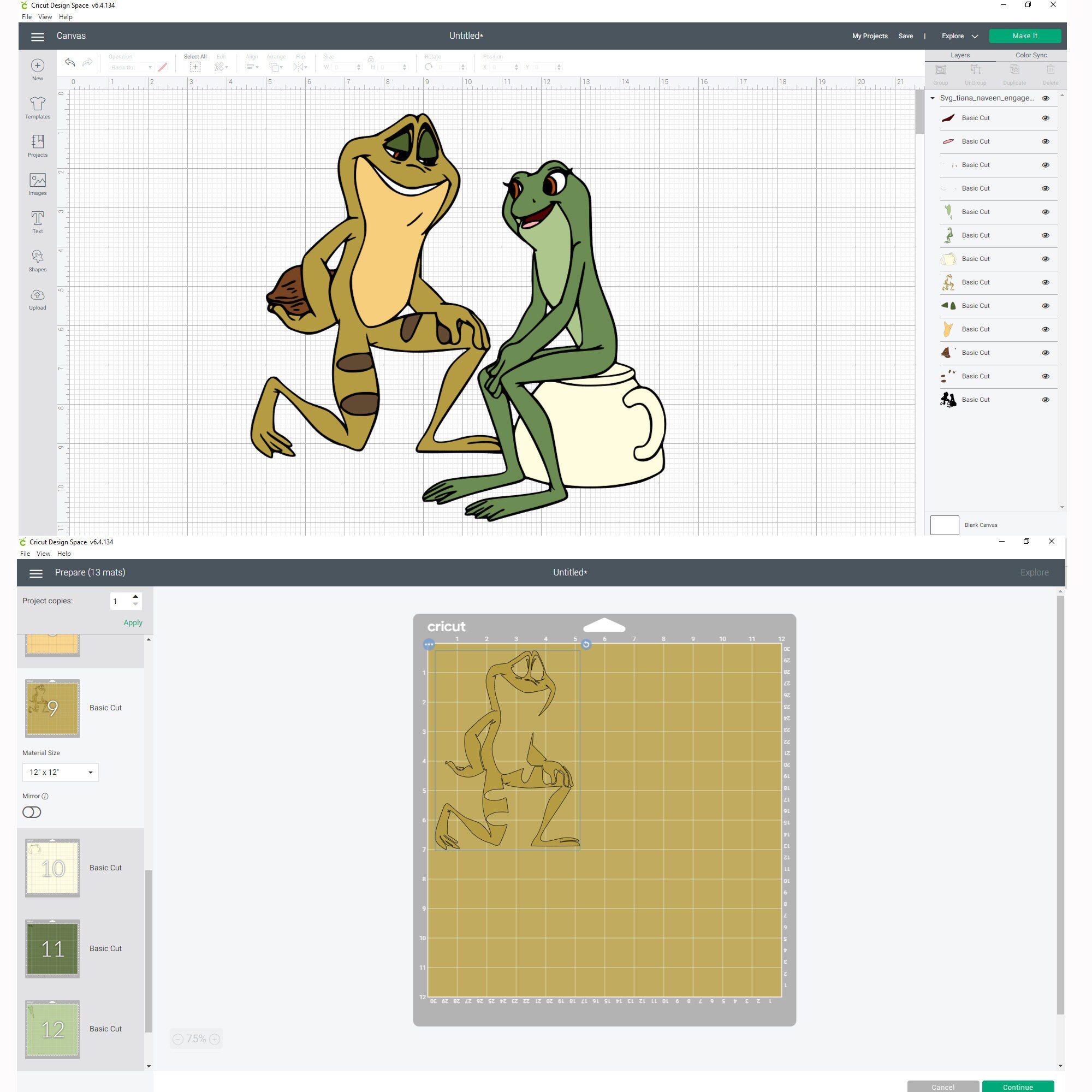Click Continue in the Prepare window
This screenshot has width=1092, height=1092.
tap(1017, 1087)
